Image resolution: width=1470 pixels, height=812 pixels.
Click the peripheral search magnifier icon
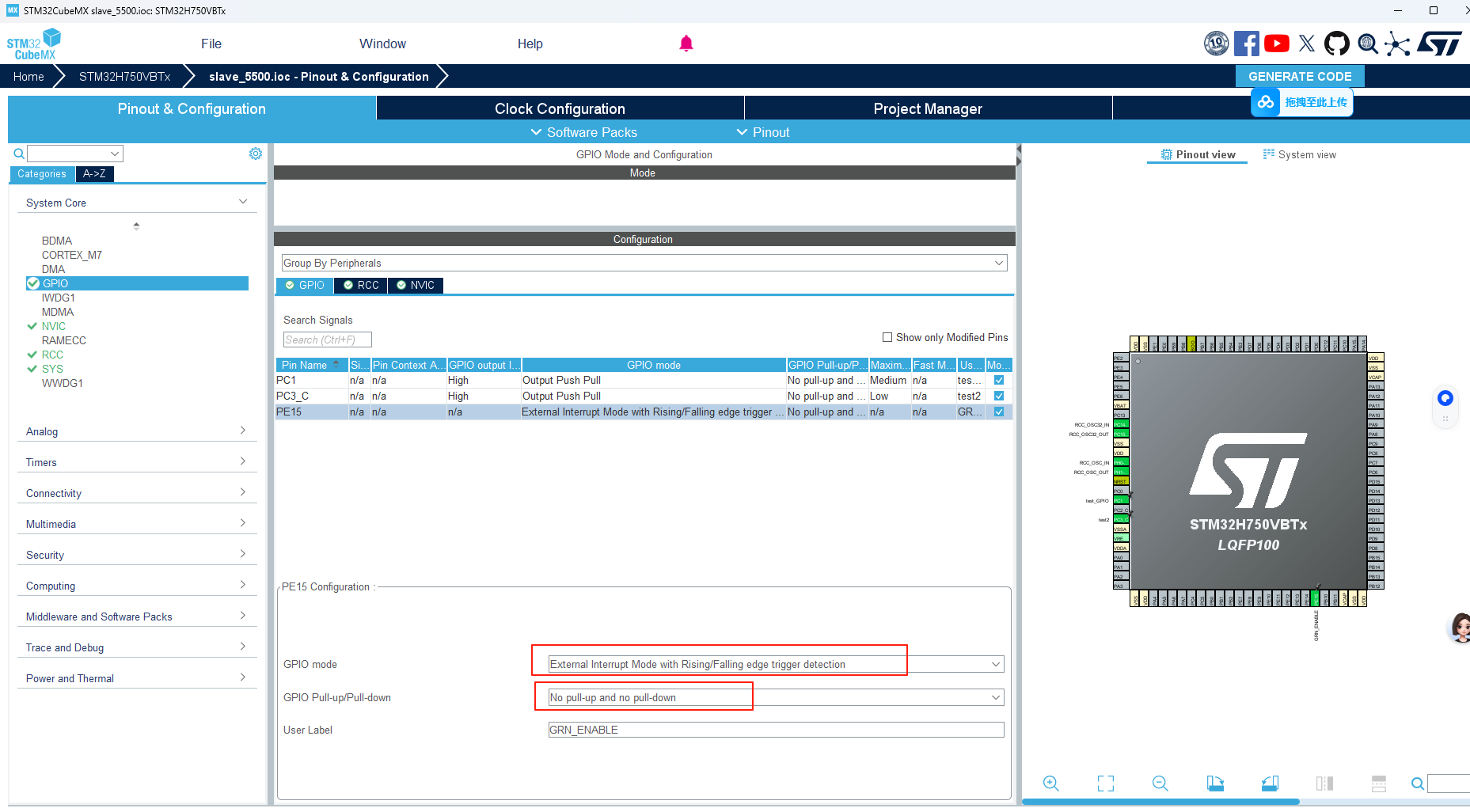tap(19, 154)
